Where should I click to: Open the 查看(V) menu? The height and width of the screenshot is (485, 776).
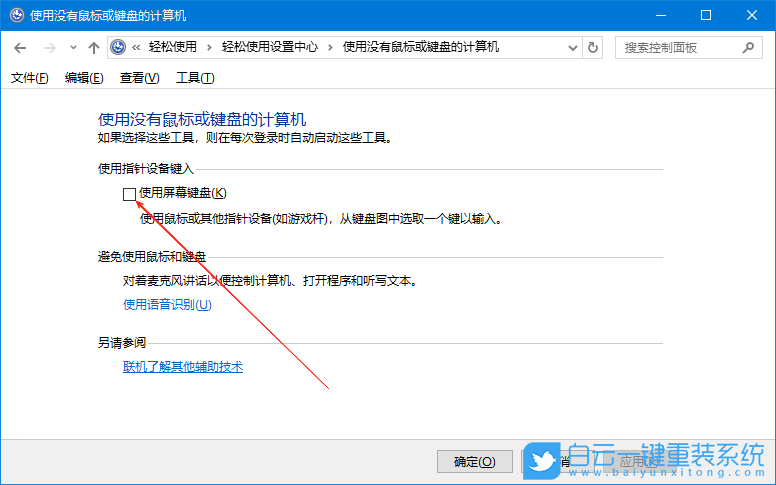pyautogui.click(x=140, y=78)
